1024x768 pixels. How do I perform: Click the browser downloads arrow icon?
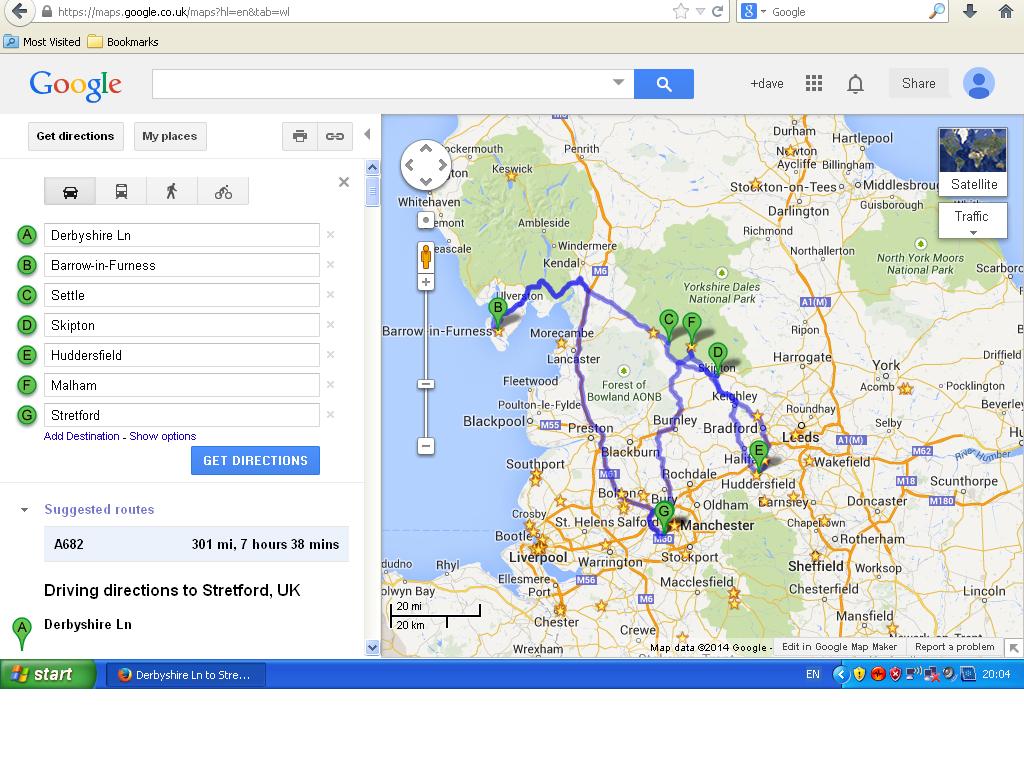click(x=970, y=11)
